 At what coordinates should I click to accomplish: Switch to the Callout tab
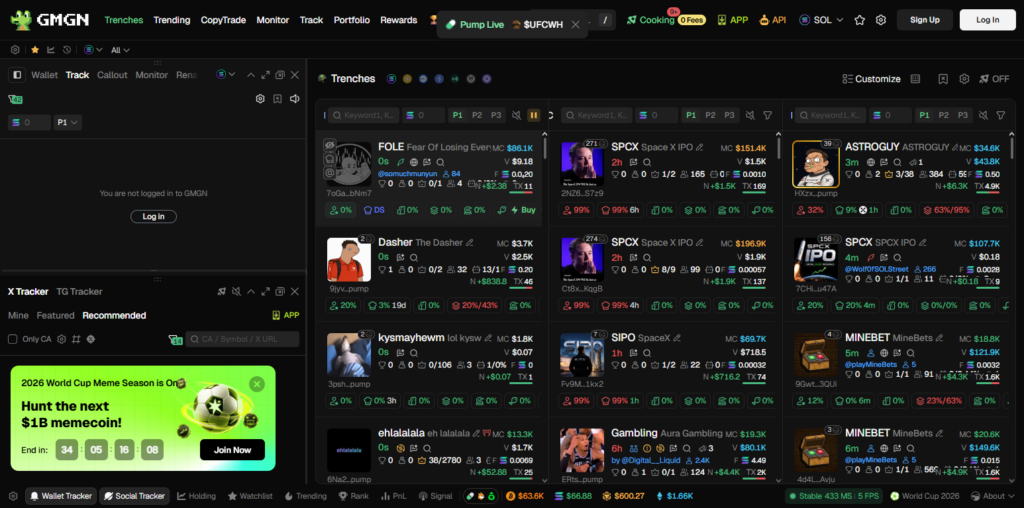(112, 75)
